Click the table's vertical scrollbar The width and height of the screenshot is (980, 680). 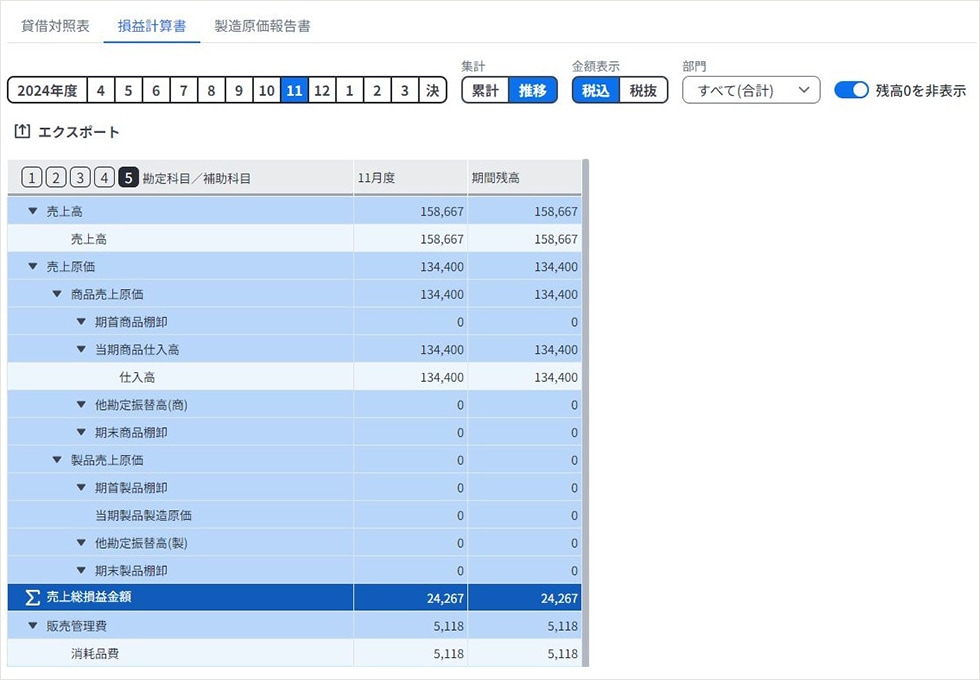(585, 400)
